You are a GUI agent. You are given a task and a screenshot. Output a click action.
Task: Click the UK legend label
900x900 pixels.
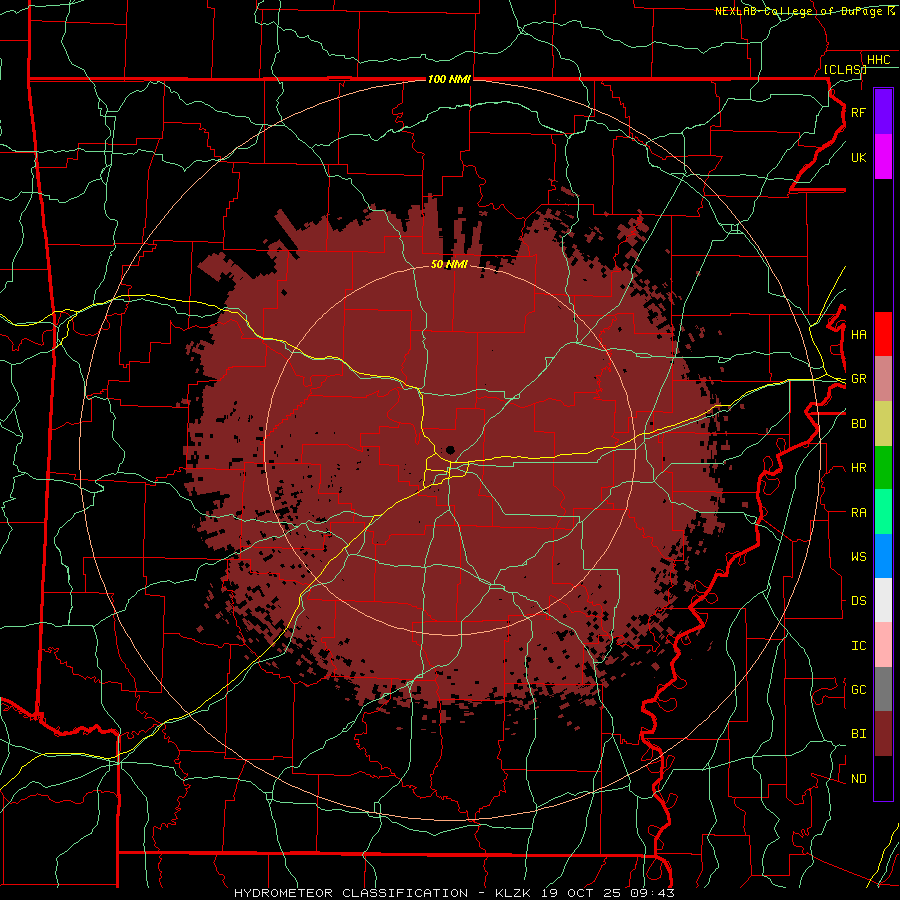click(x=858, y=157)
